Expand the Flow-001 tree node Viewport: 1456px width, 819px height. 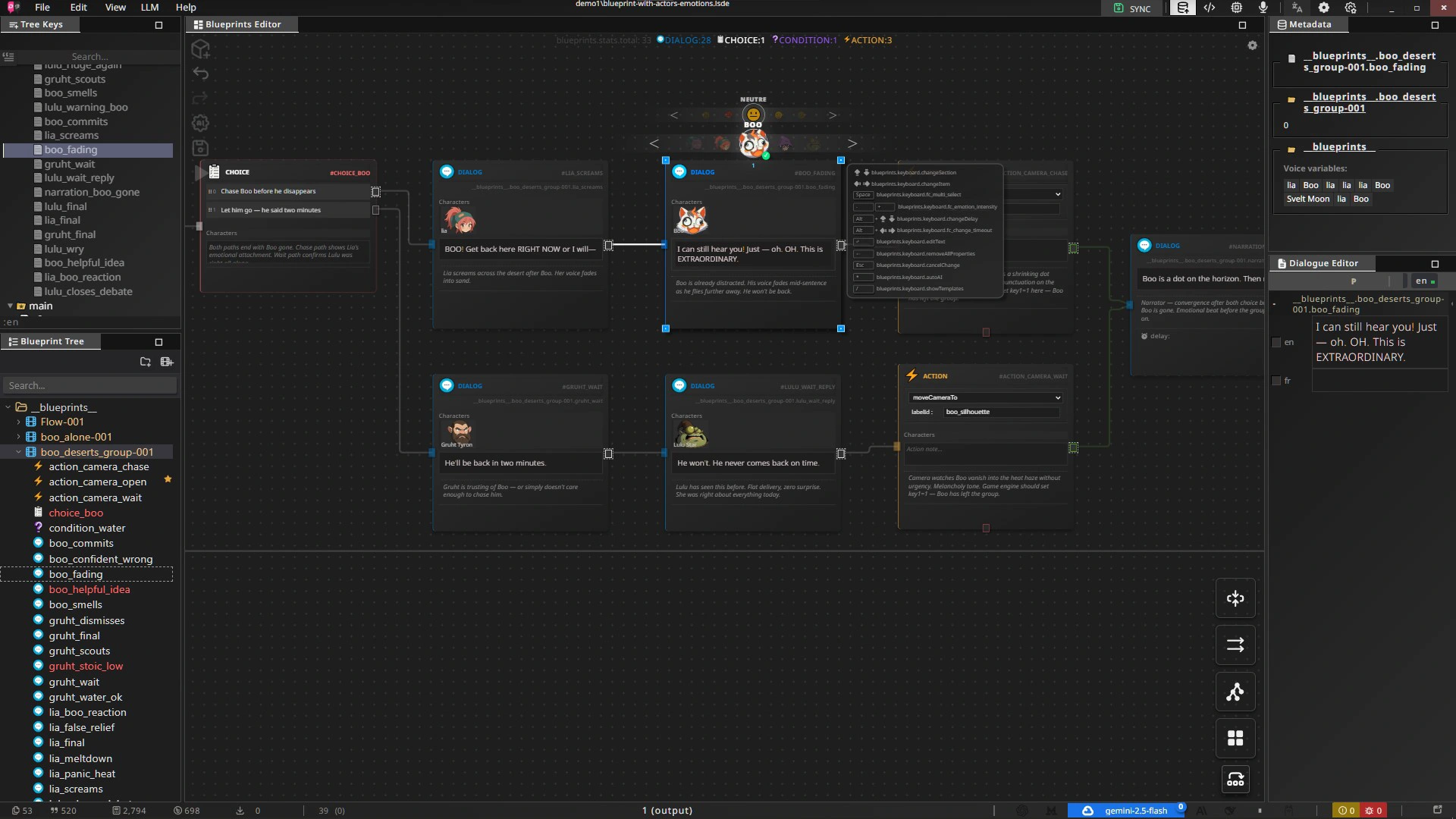pyautogui.click(x=18, y=422)
